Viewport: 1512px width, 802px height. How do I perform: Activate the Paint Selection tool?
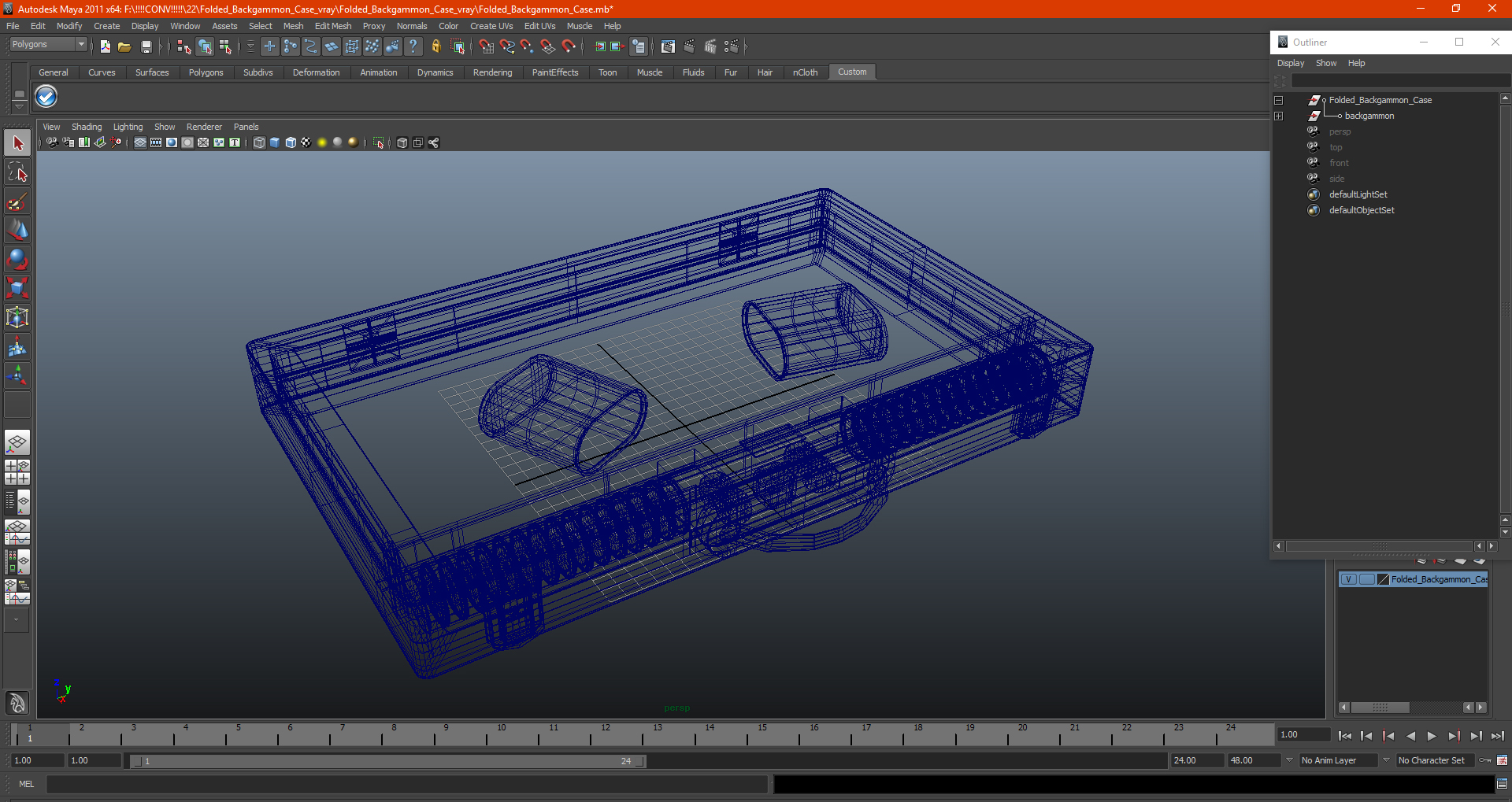point(17,201)
